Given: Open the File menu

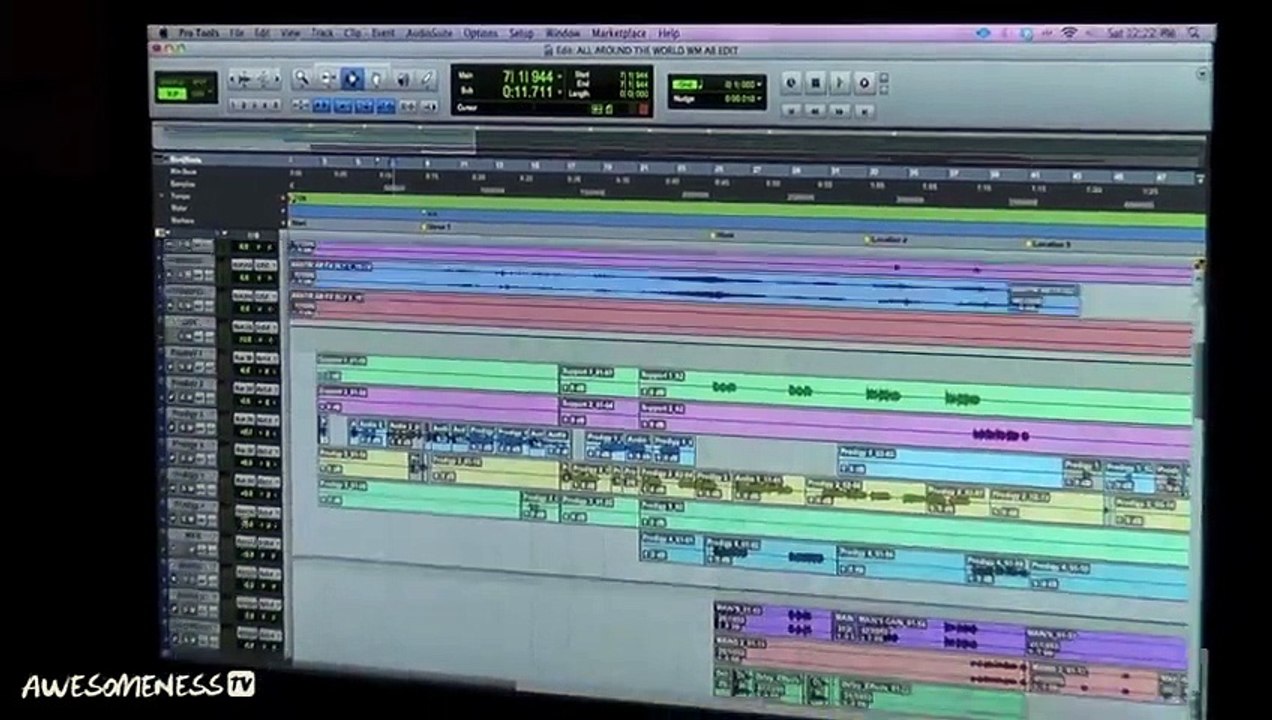Looking at the screenshot, I should click(x=237, y=33).
